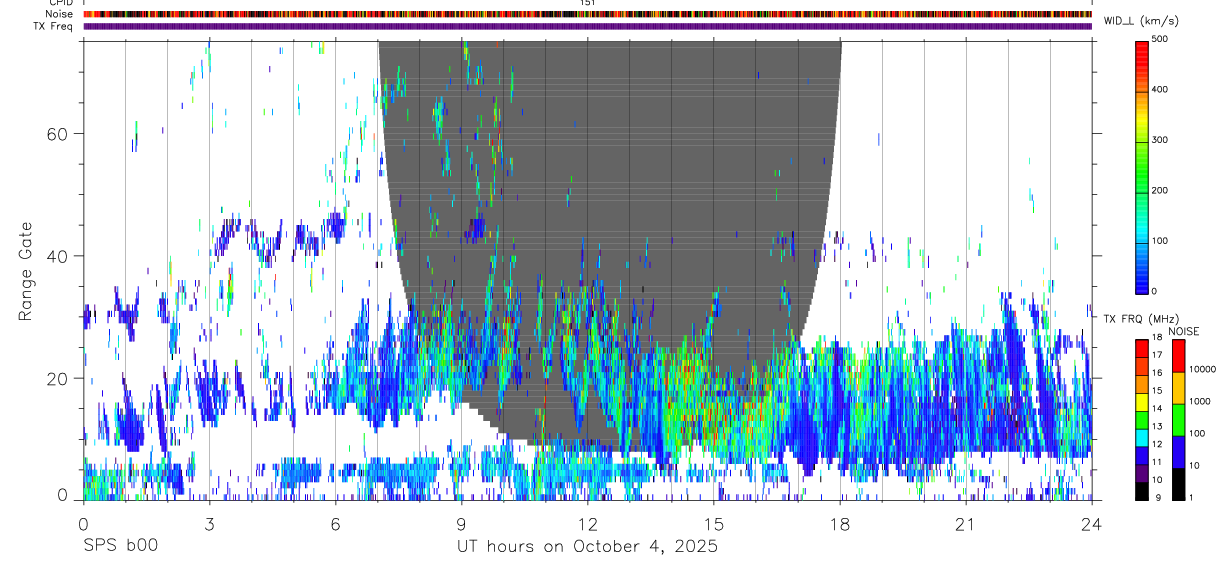Click the 200 label on width colorbar
This screenshot has width=1228, height=567.
pos(1161,190)
